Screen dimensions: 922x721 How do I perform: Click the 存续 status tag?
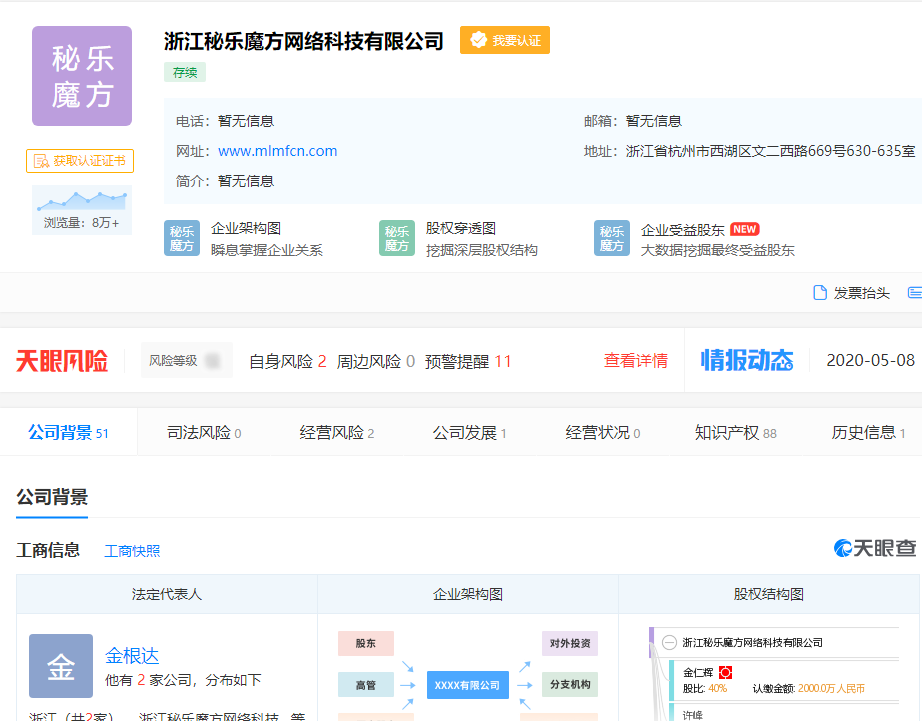(185, 72)
